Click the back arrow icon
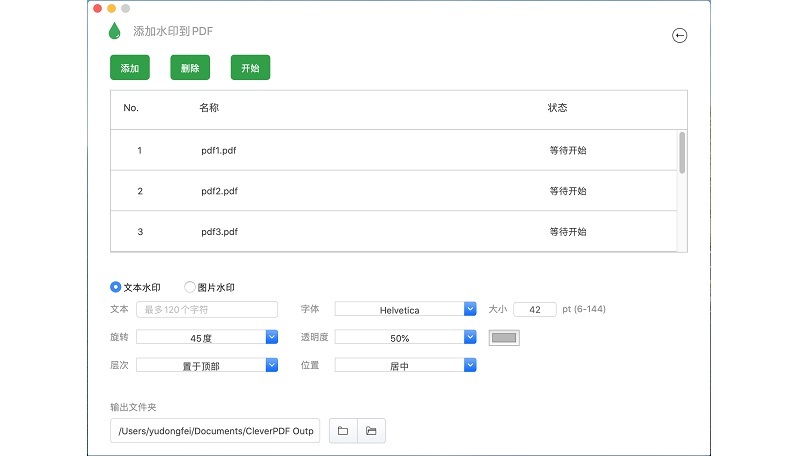800x456 pixels. [x=680, y=36]
